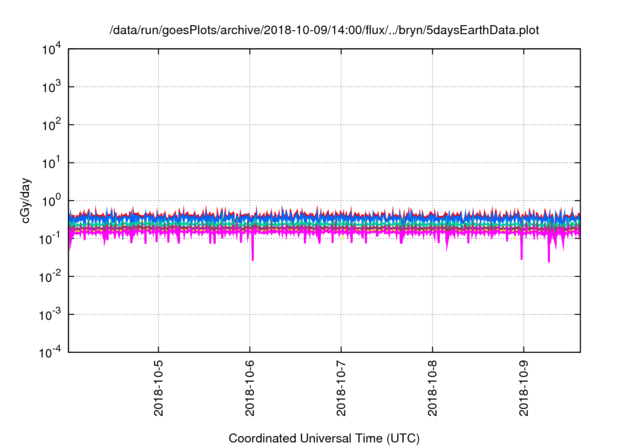Image resolution: width=640 pixels, height=448 pixels.
Task: Click the 10^2 y-axis tick label
Action: (x=51, y=125)
